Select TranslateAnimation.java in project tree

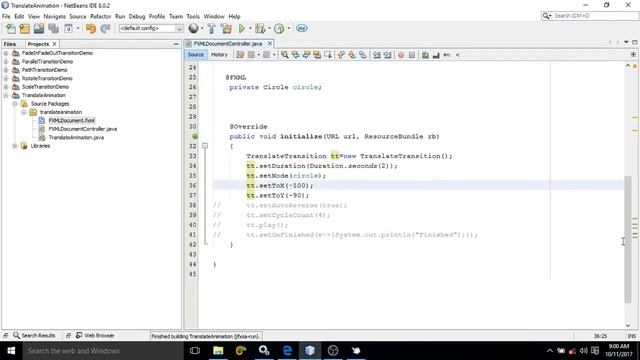coord(76,138)
